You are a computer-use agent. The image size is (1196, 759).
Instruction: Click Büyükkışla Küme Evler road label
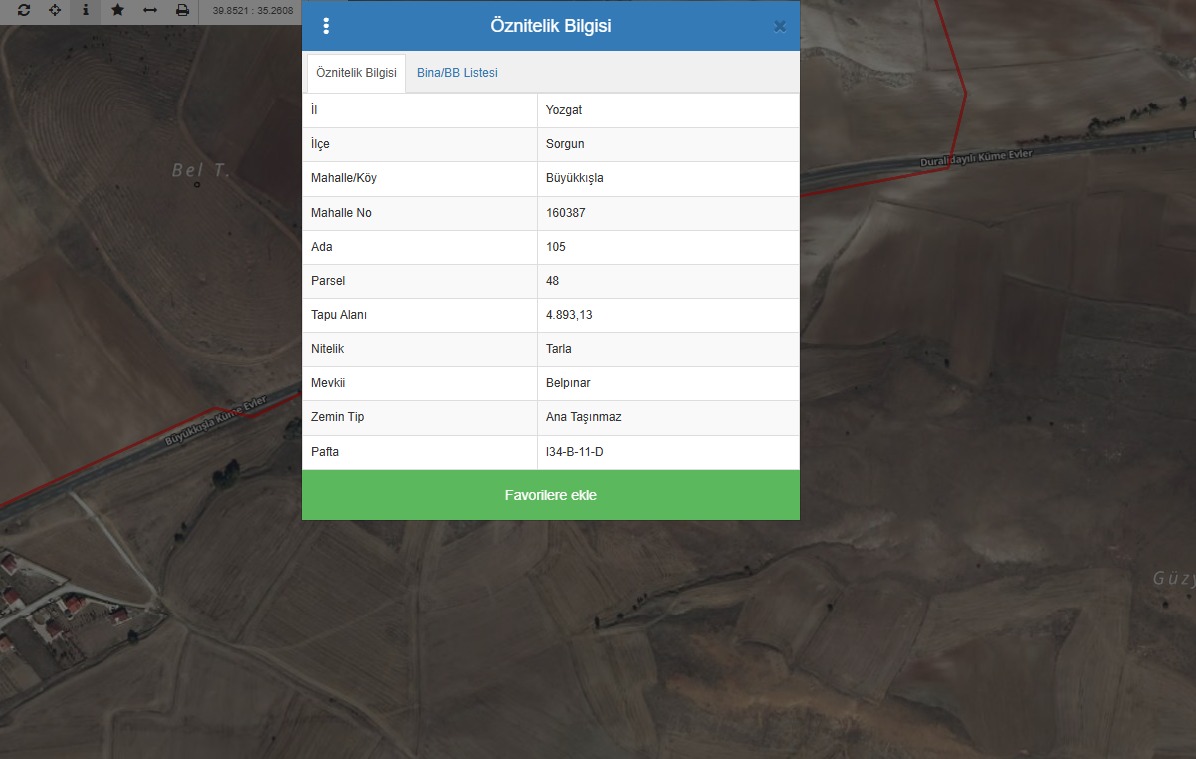click(x=216, y=420)
